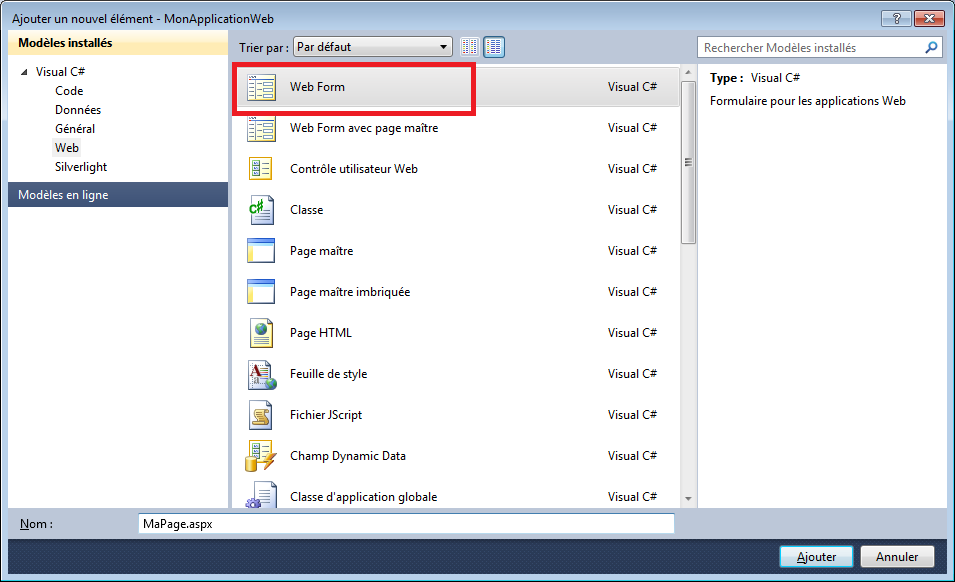Screen dimensions: 955x582
Task: Pick the Champ Dynamic Data icon
Action: pos(261,456)
